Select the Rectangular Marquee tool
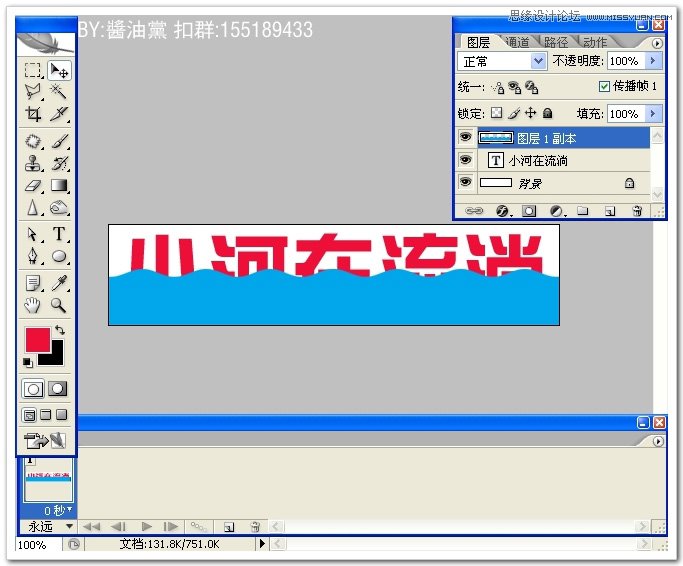Screen dimensions: 683x566 point(33,70)
